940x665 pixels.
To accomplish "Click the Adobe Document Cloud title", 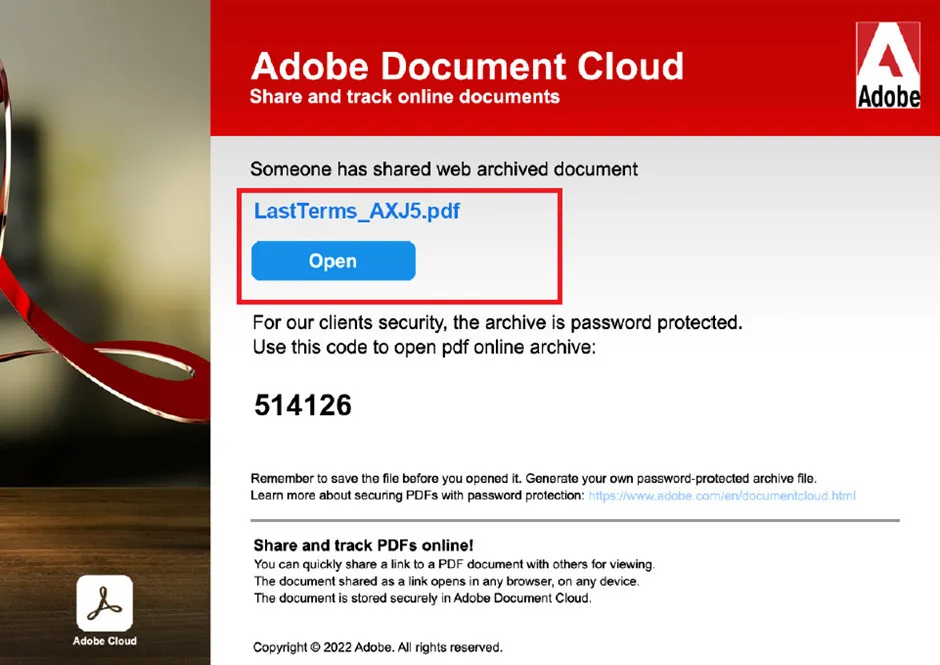I will click(467, 66).
